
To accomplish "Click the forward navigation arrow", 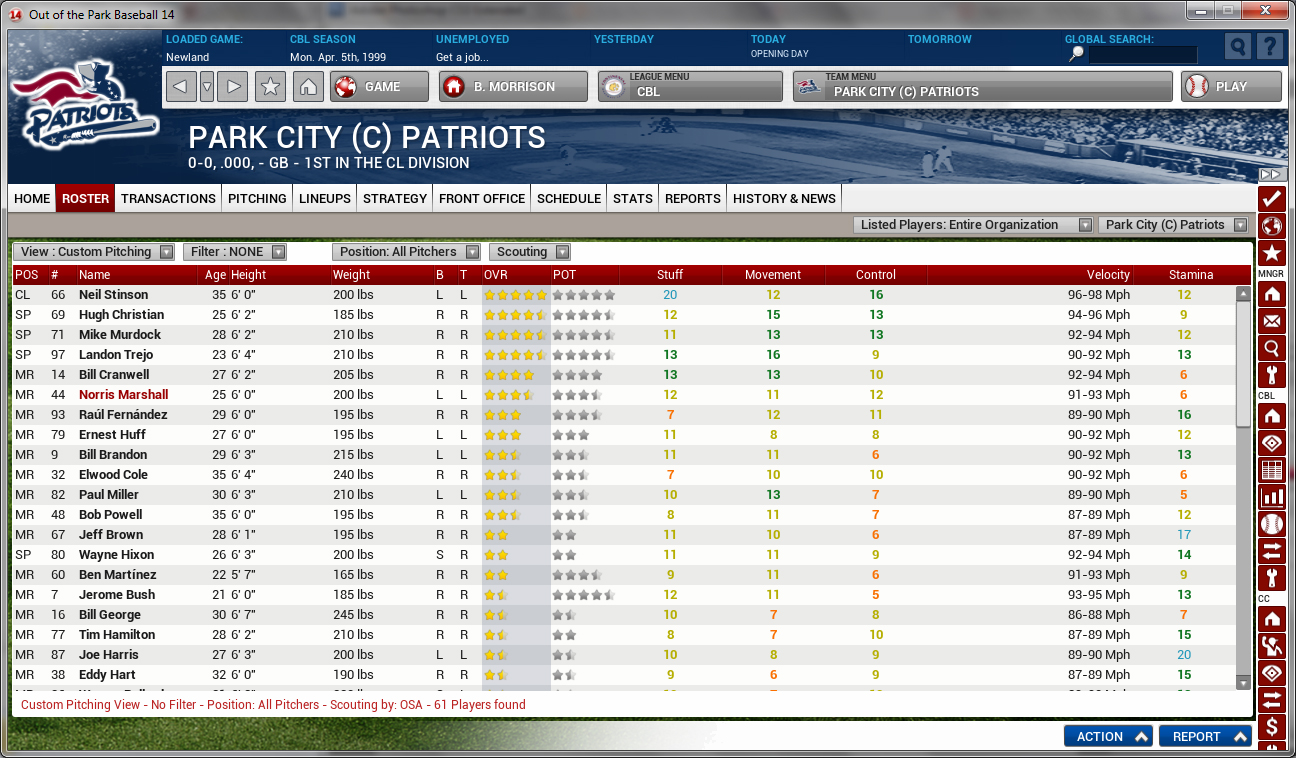I will [232, 87].
